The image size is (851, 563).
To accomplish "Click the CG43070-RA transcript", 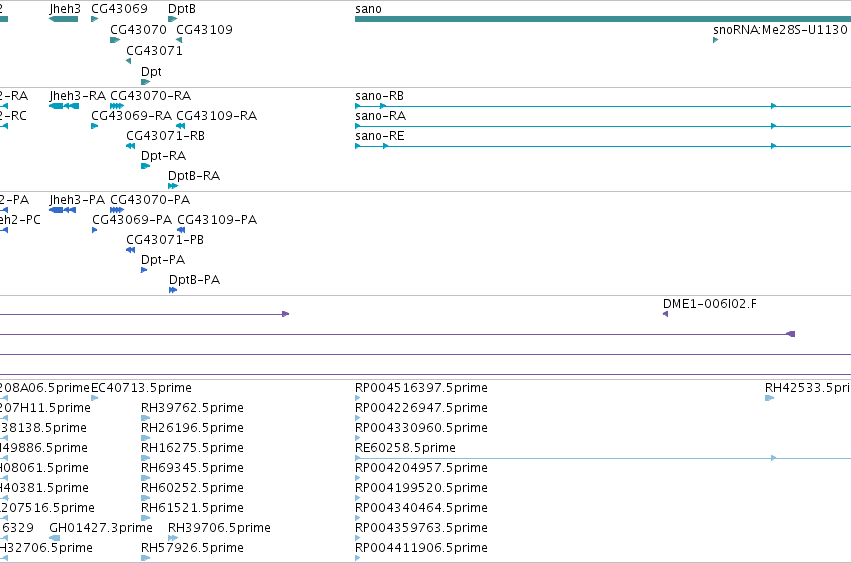I will (117, 106).
